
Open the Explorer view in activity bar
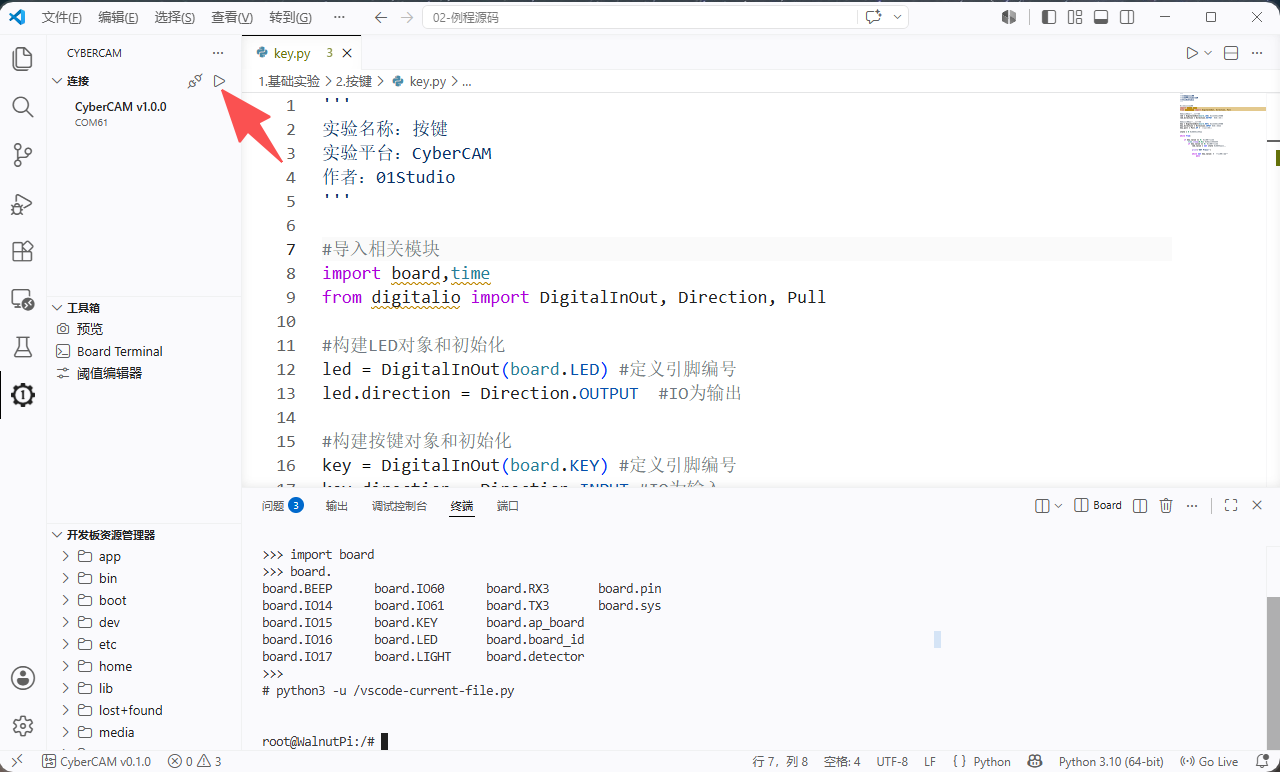point(23,59)
